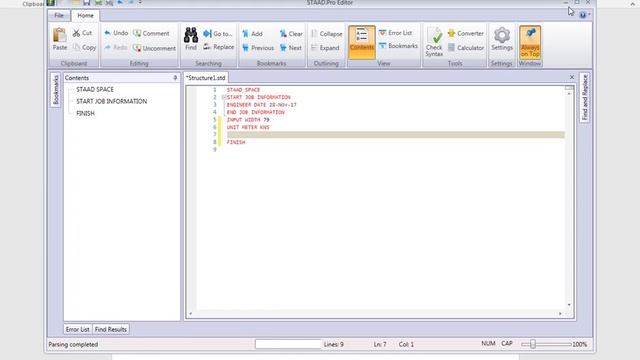Toggle Always on Top window pin
Screen dimensions: 640x360
point(530,42)
